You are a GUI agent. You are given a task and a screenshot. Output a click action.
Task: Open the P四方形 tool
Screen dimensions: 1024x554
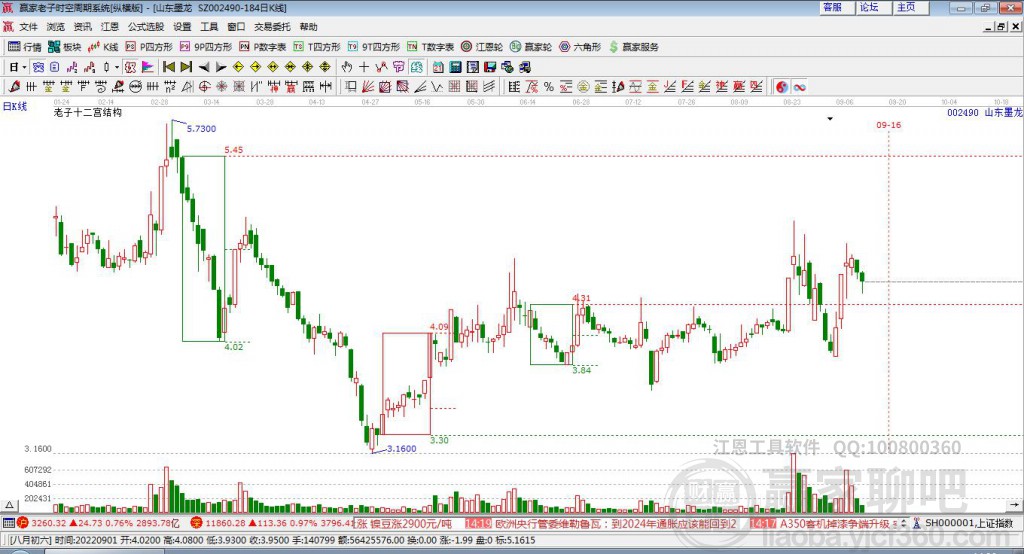pos(149,47)
